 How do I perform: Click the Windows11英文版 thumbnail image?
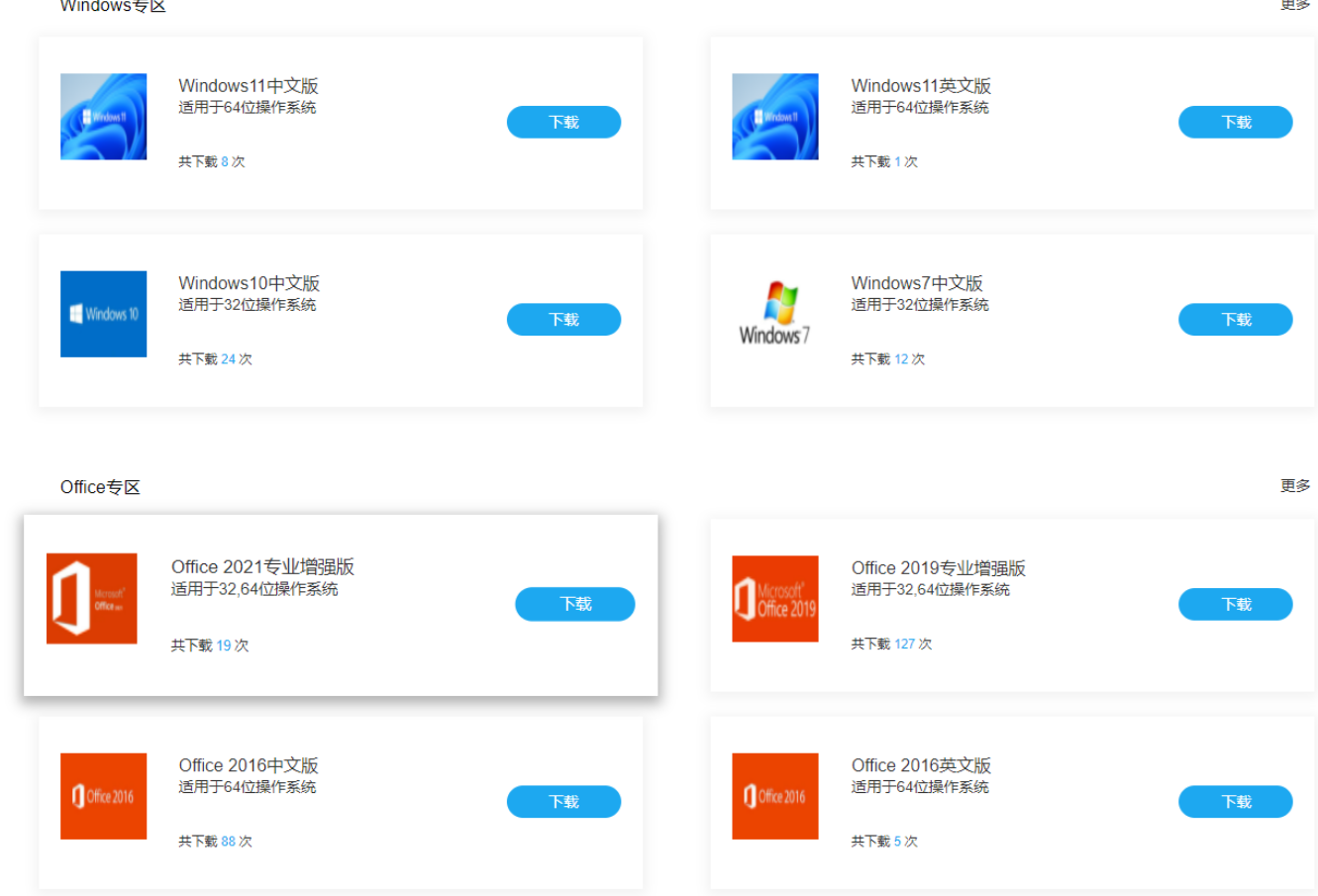(x=775, y=117)
